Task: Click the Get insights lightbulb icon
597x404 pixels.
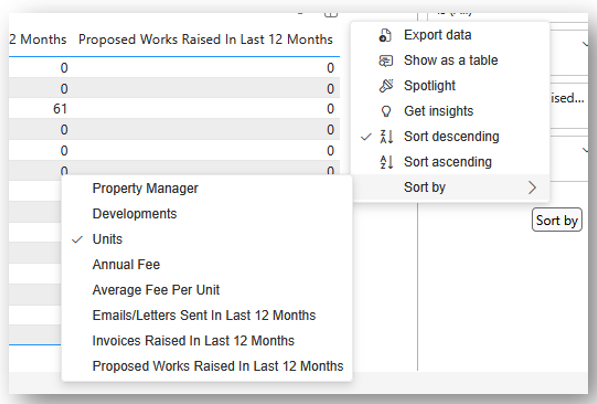Action: pos(386,111)
